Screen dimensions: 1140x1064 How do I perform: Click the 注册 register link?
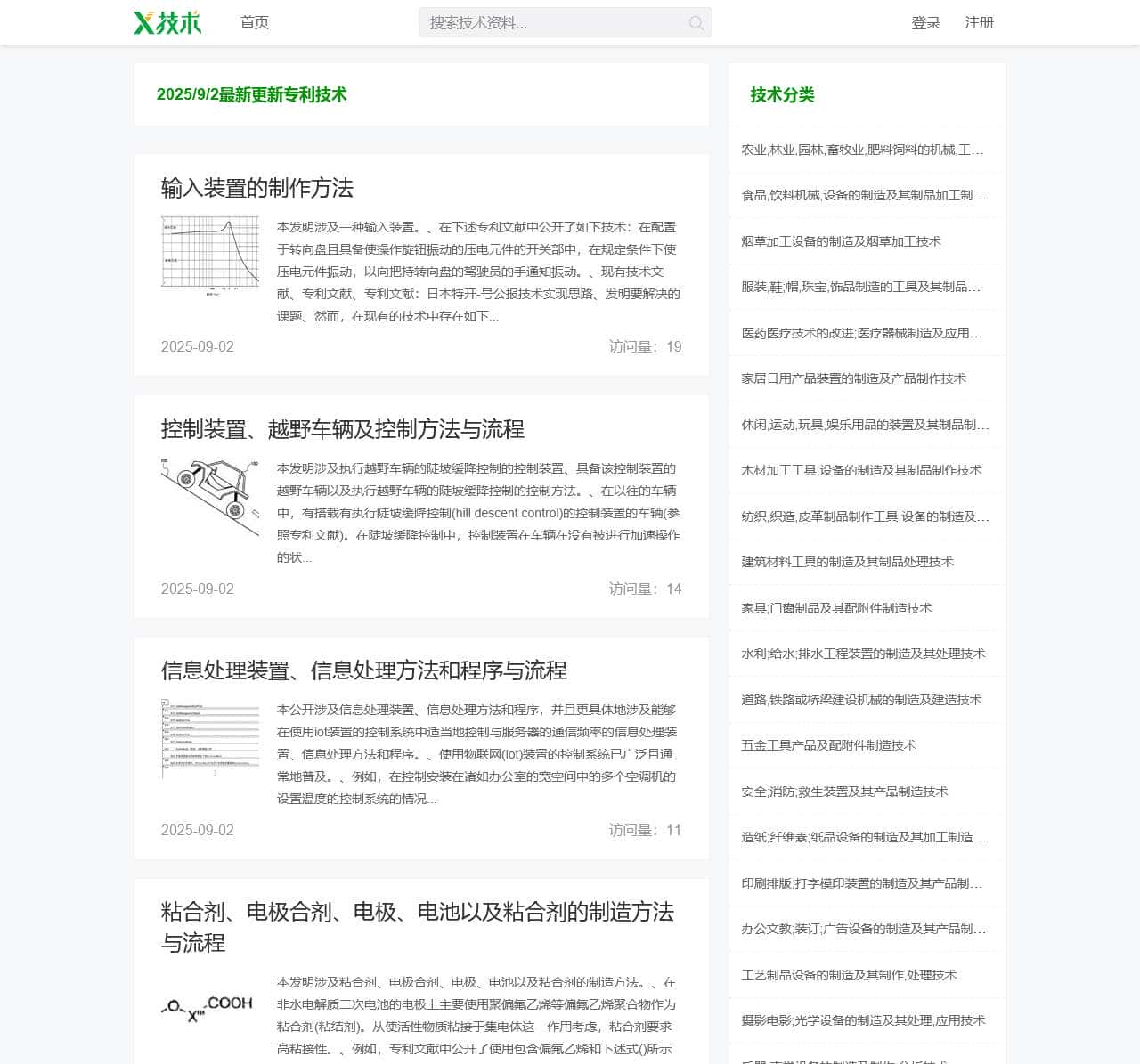(979, 22)
